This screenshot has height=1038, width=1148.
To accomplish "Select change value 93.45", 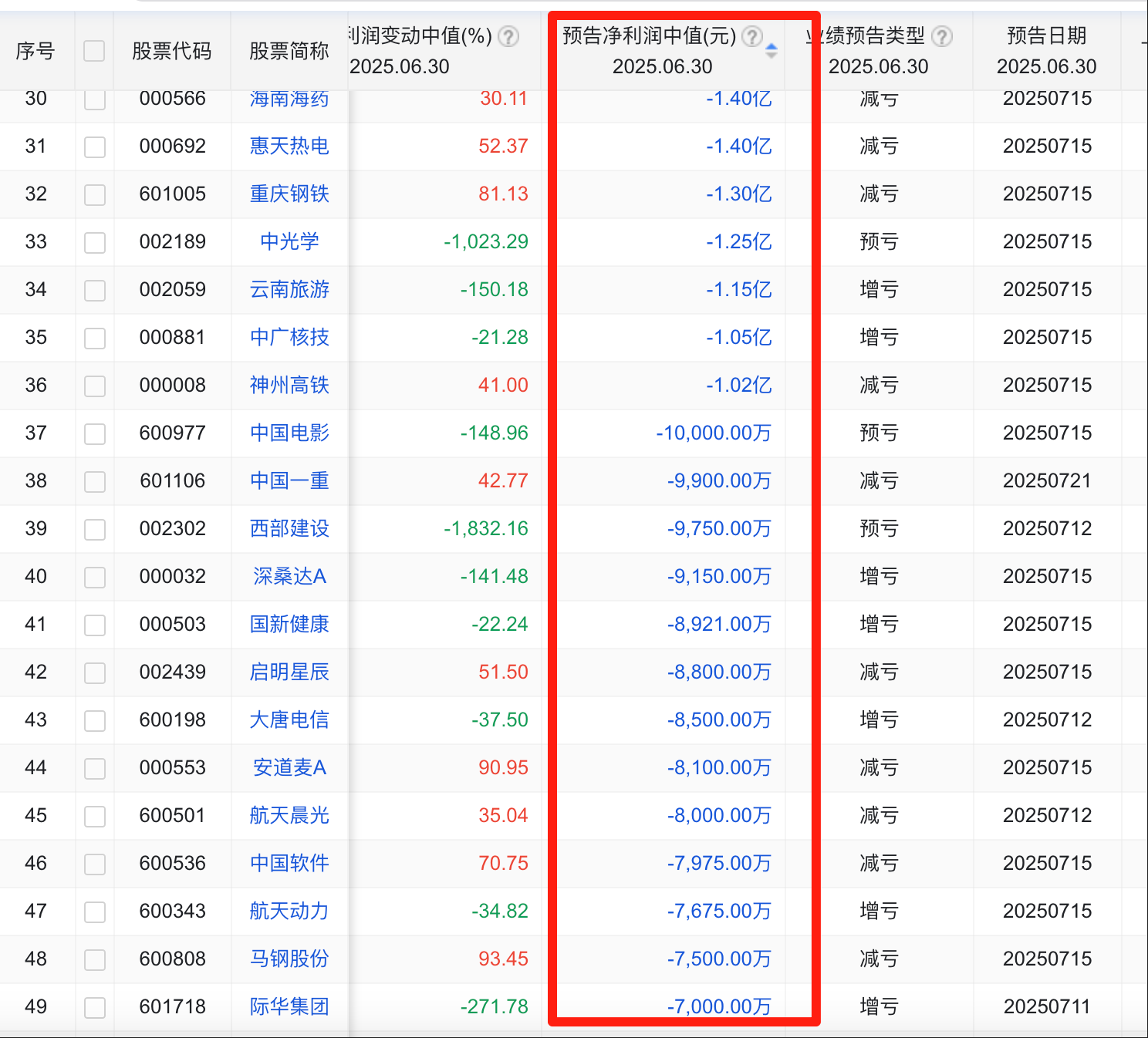I will pos(503,959).
